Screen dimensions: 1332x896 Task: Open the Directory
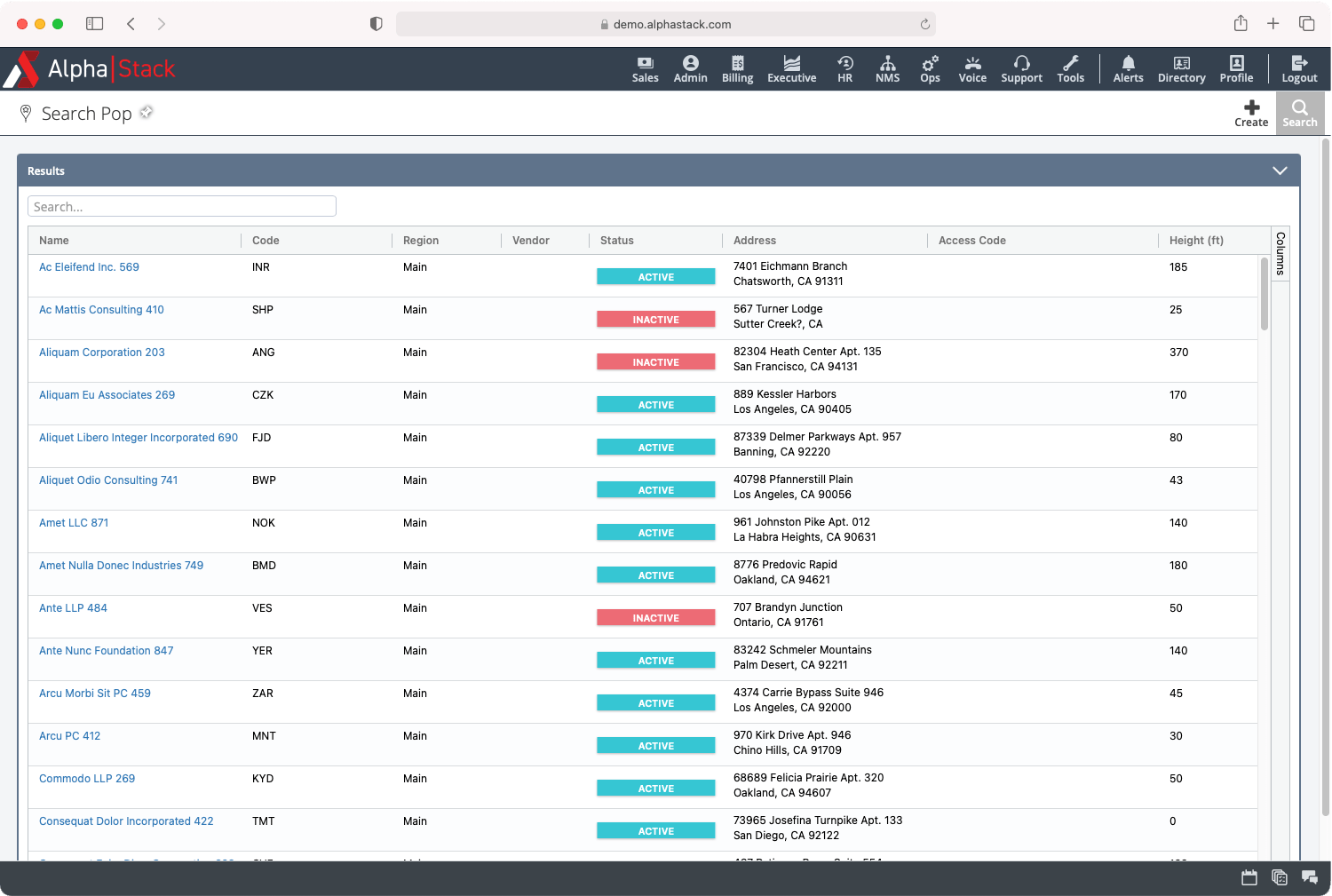tap(1181, 69)
